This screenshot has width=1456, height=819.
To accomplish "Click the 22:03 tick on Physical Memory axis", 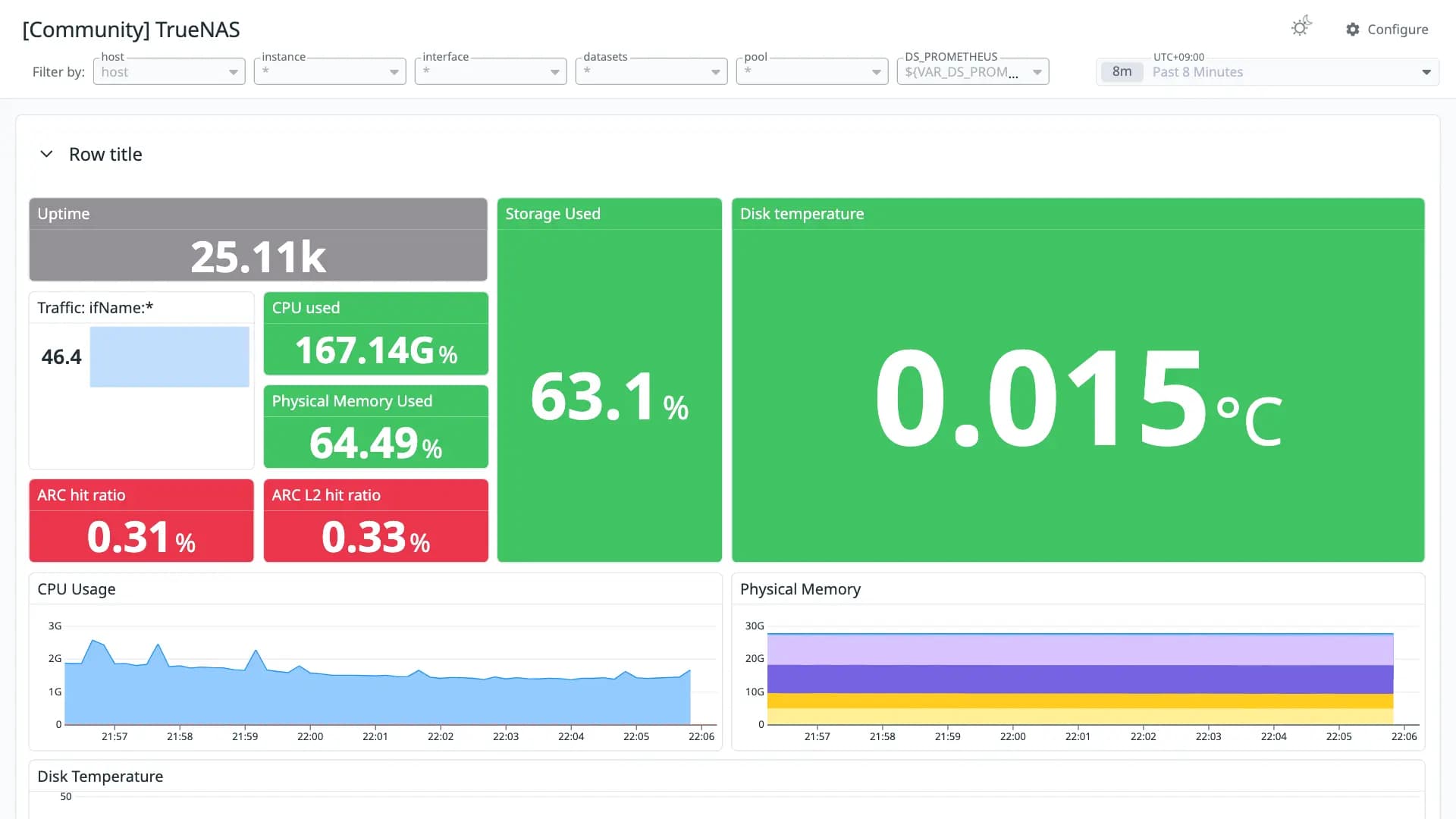I will (x=1208, y=736).
